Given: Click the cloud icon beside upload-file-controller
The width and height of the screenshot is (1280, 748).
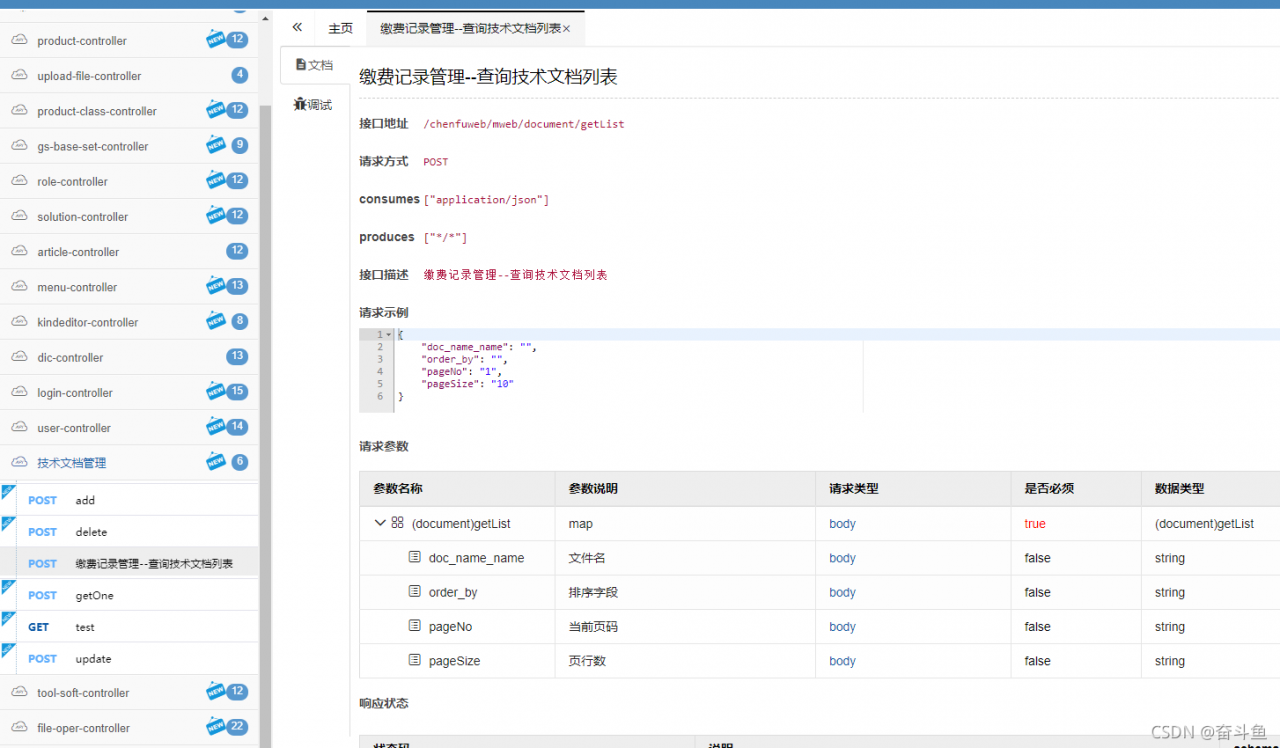Looking at the screenshot, I should [x=19, y=75].
